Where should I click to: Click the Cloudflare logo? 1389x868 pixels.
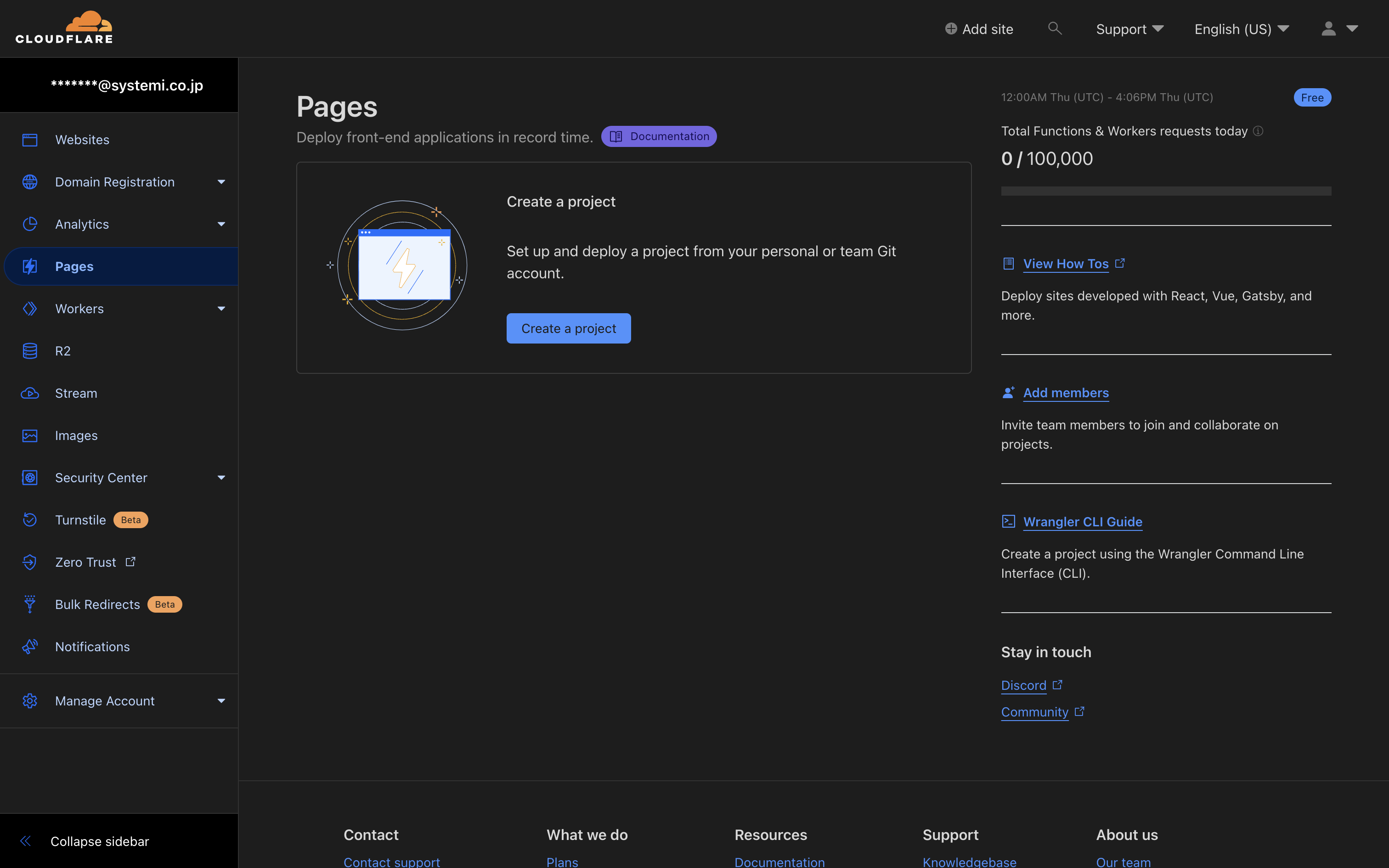coord(64,27)
